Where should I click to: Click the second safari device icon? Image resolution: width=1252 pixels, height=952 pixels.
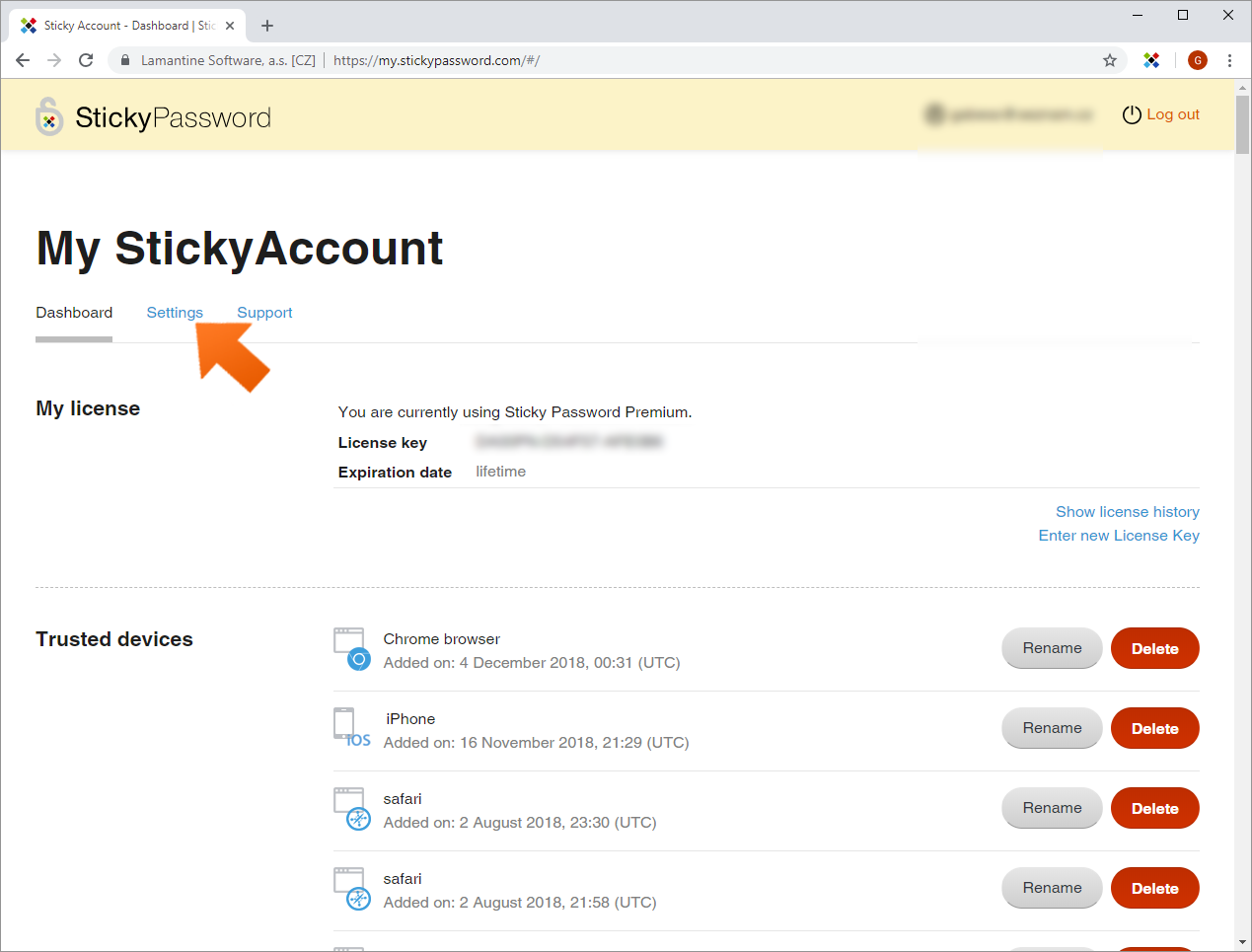click(351, 888)
